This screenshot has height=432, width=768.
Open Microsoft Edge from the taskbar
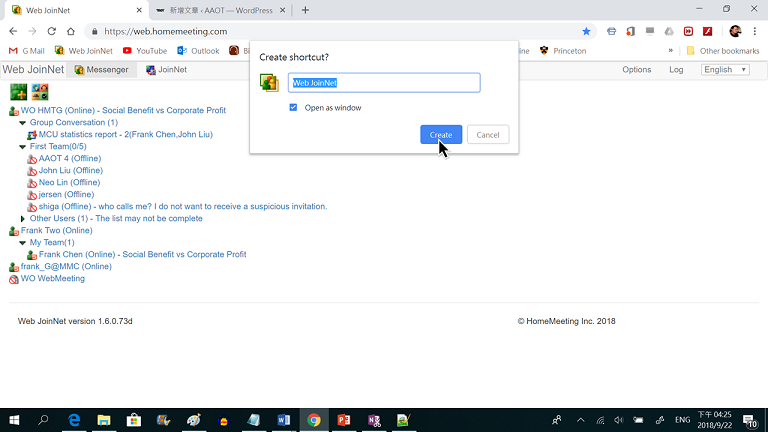[73, 420]
